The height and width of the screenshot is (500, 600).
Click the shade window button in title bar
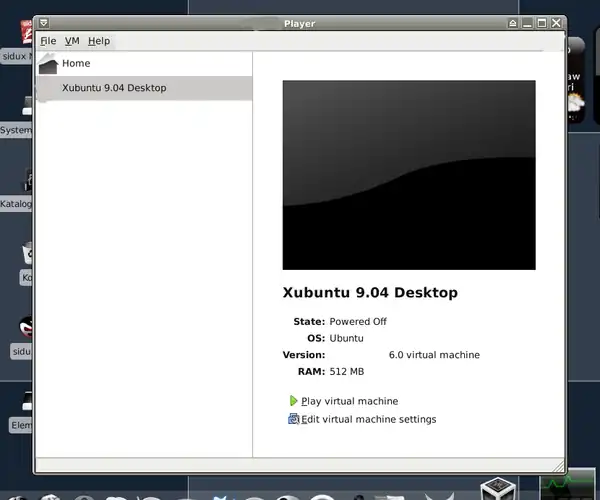tap(513, 22)
